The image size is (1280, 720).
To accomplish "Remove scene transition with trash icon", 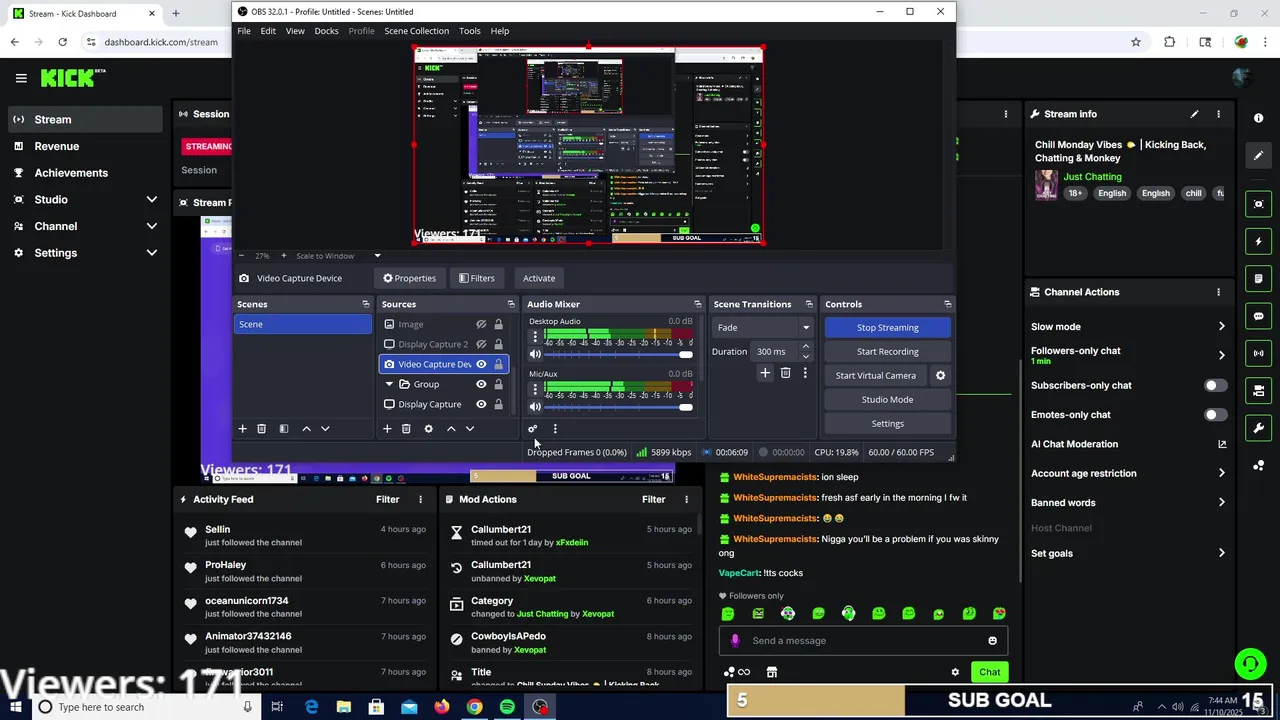I will click(x=785, y=373).
